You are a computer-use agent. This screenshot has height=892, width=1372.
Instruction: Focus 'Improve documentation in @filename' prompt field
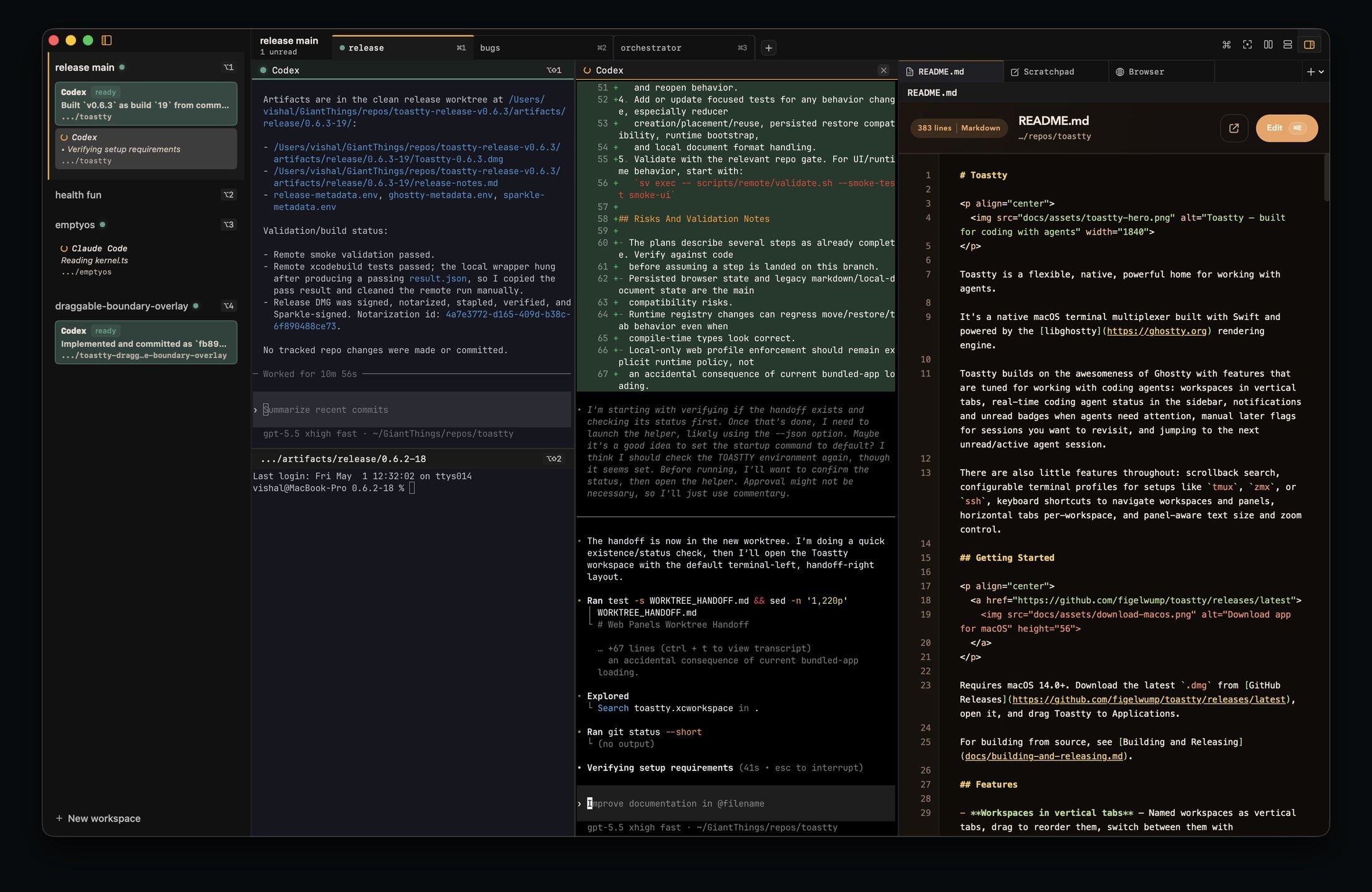(x=736, y=803)
